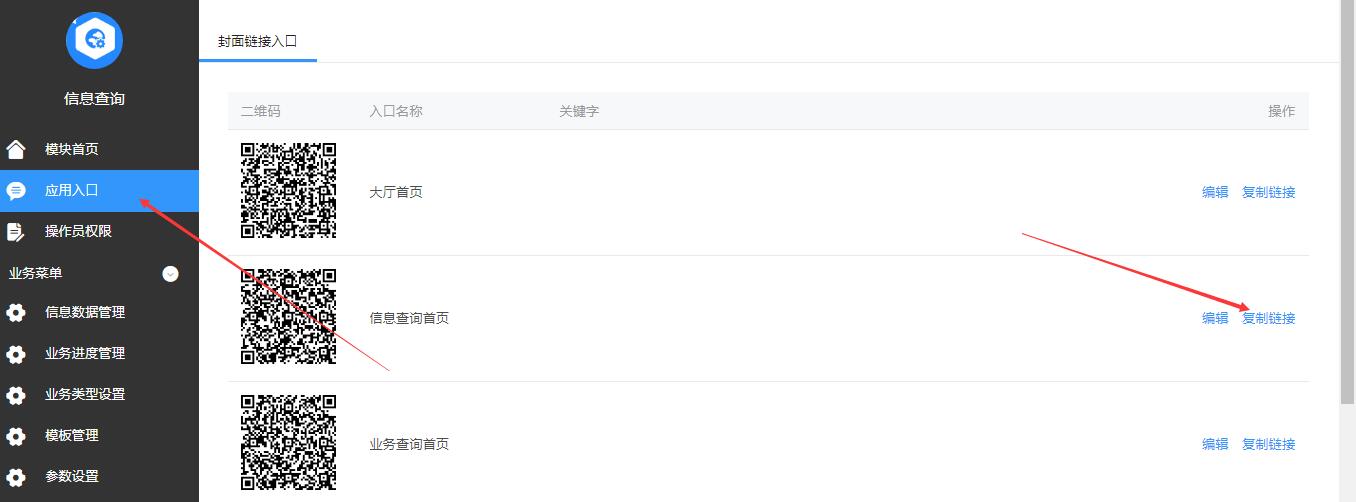Click the blue hexagon app logo
The height and width of the screenshot is (502, 1356).
pyautogui.click(x=94, y=40)
